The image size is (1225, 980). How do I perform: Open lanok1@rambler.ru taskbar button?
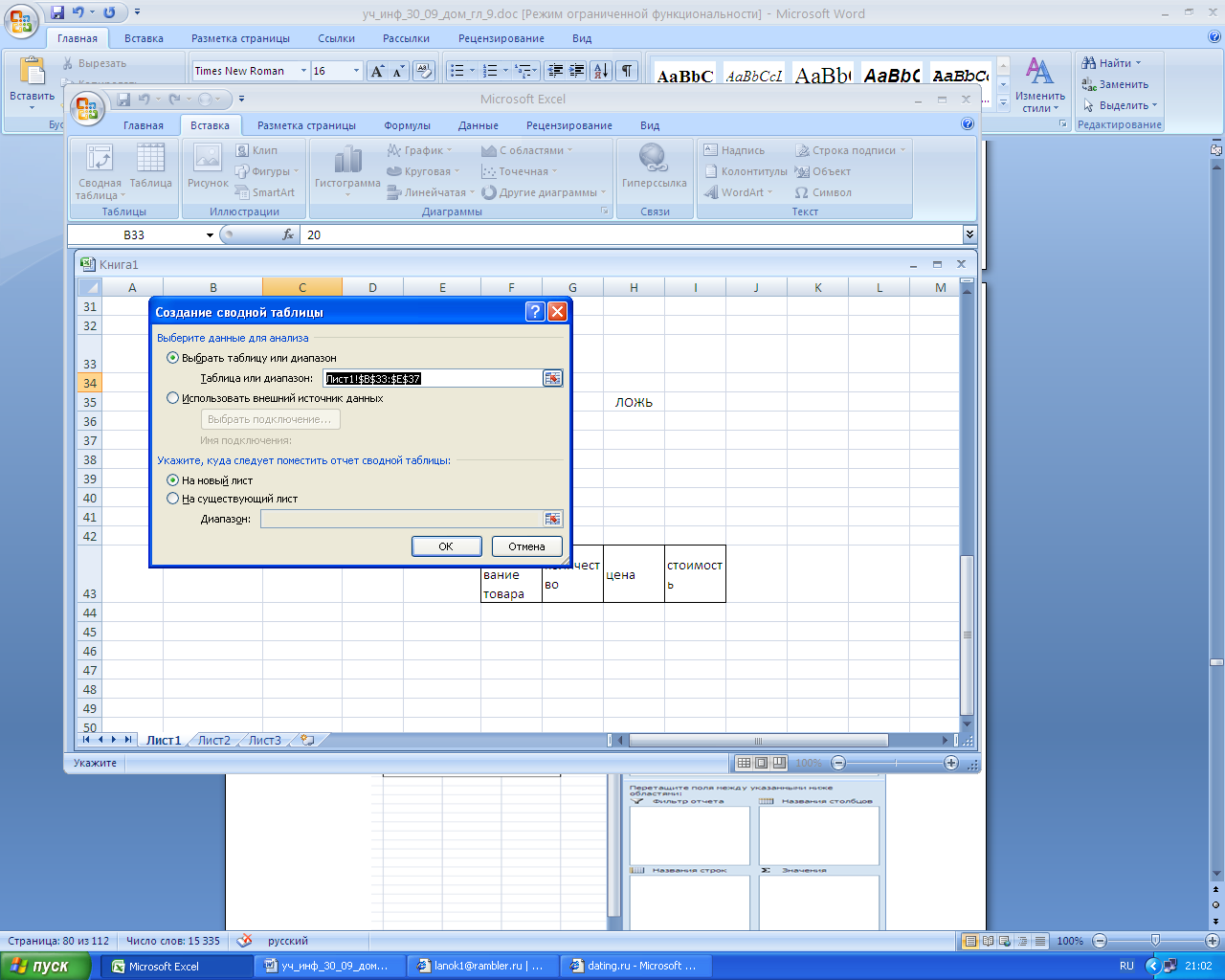click(482, 966)
